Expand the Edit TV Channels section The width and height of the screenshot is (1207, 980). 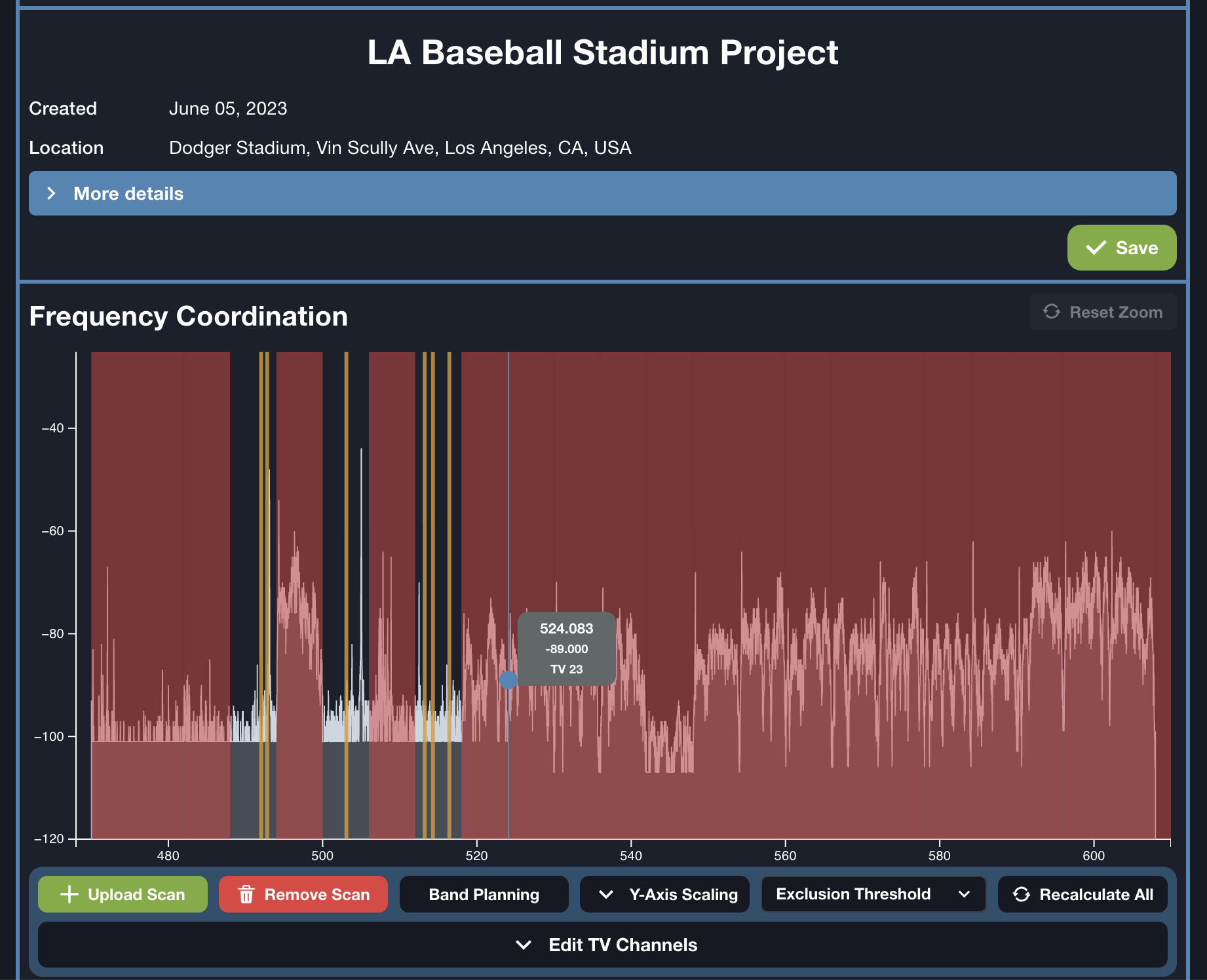coord(623,945)
